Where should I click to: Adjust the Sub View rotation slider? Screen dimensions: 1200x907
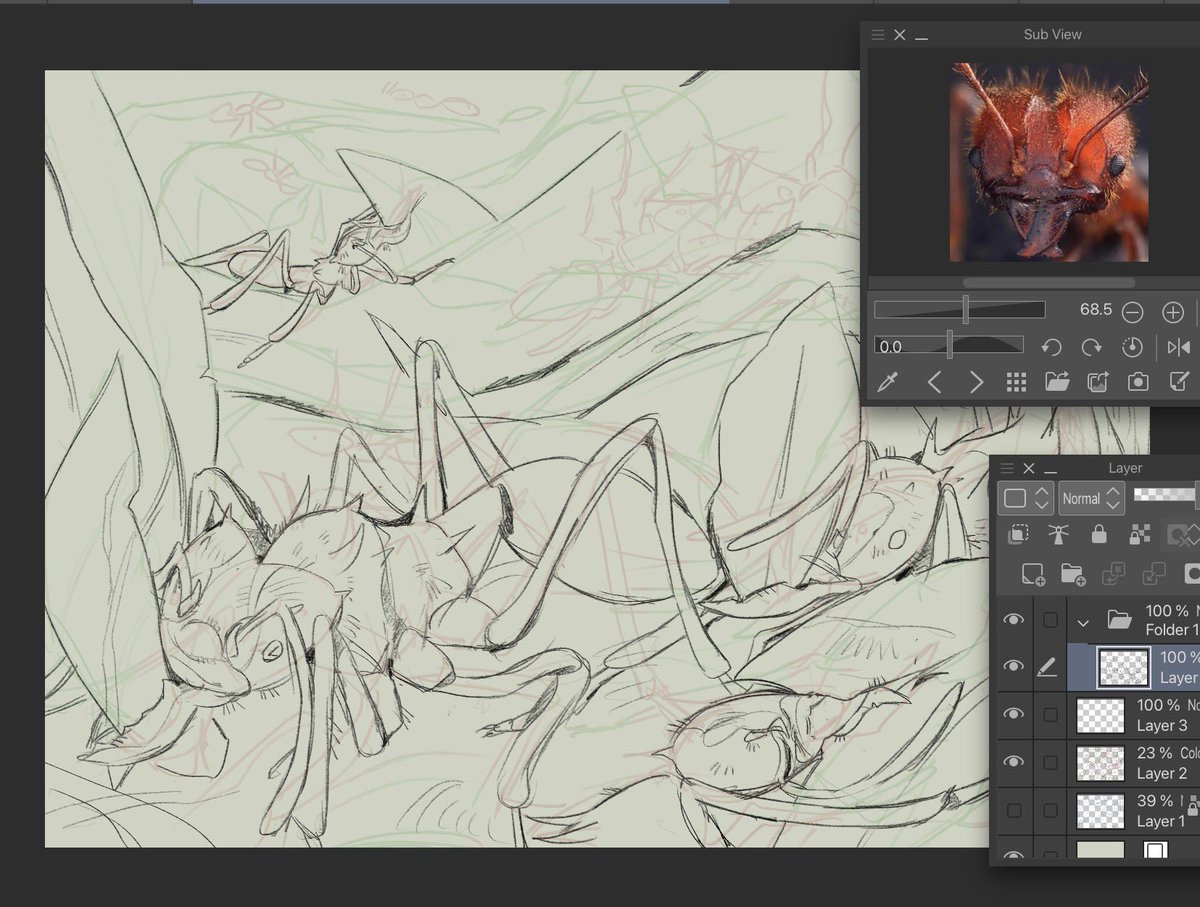point(949,346)
